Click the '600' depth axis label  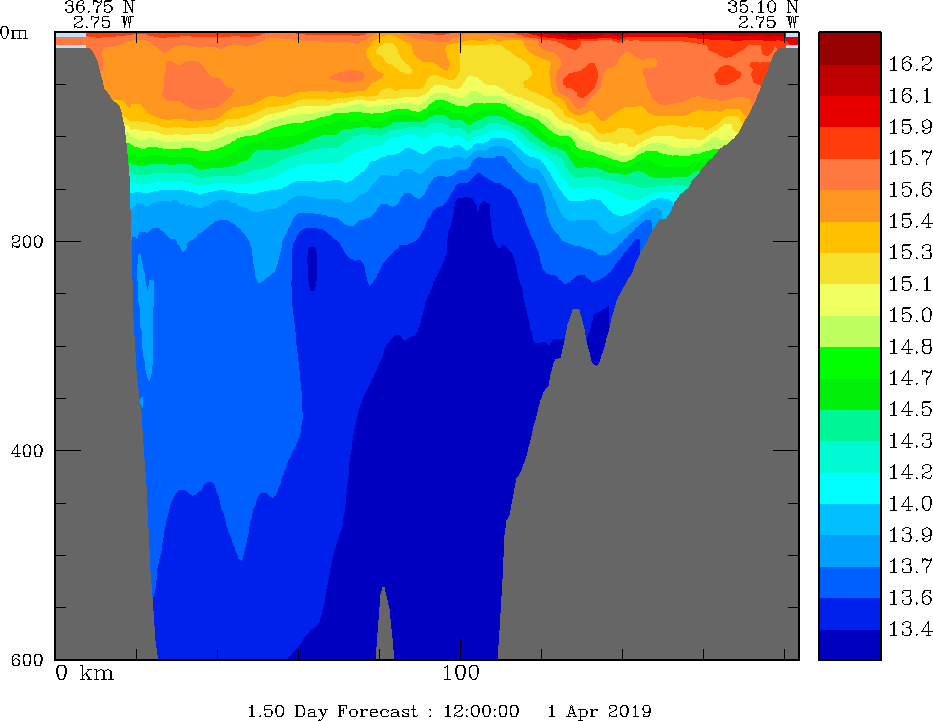click(x=20, y=659)
